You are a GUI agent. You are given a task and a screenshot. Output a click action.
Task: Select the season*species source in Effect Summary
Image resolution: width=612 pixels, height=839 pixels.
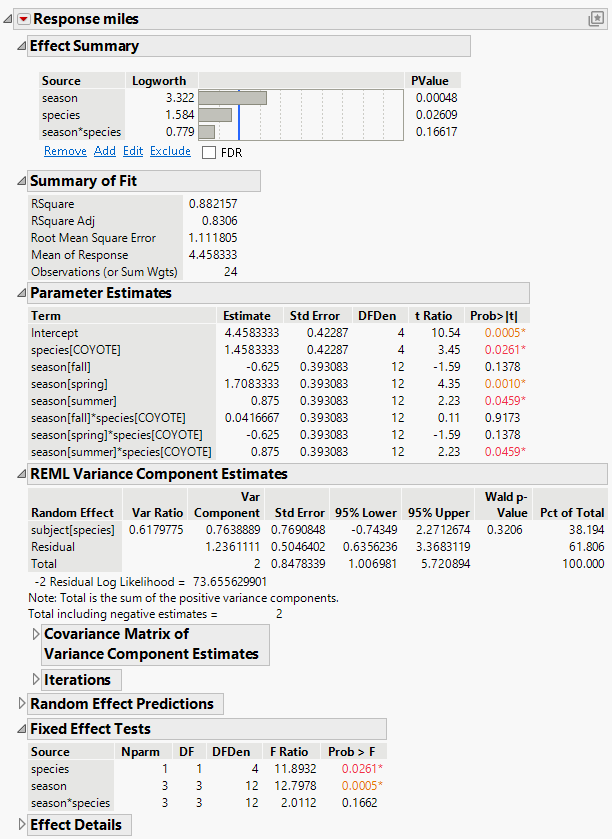coord(81,132)
